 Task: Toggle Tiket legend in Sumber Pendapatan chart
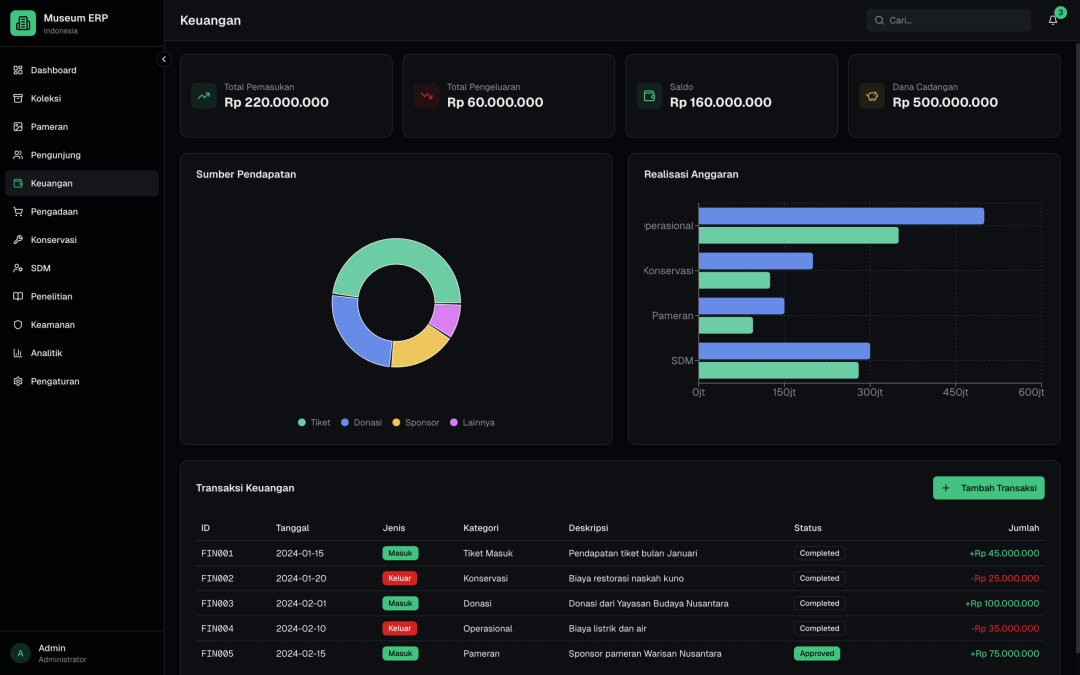pyautogui.click(x=314, y=423)
